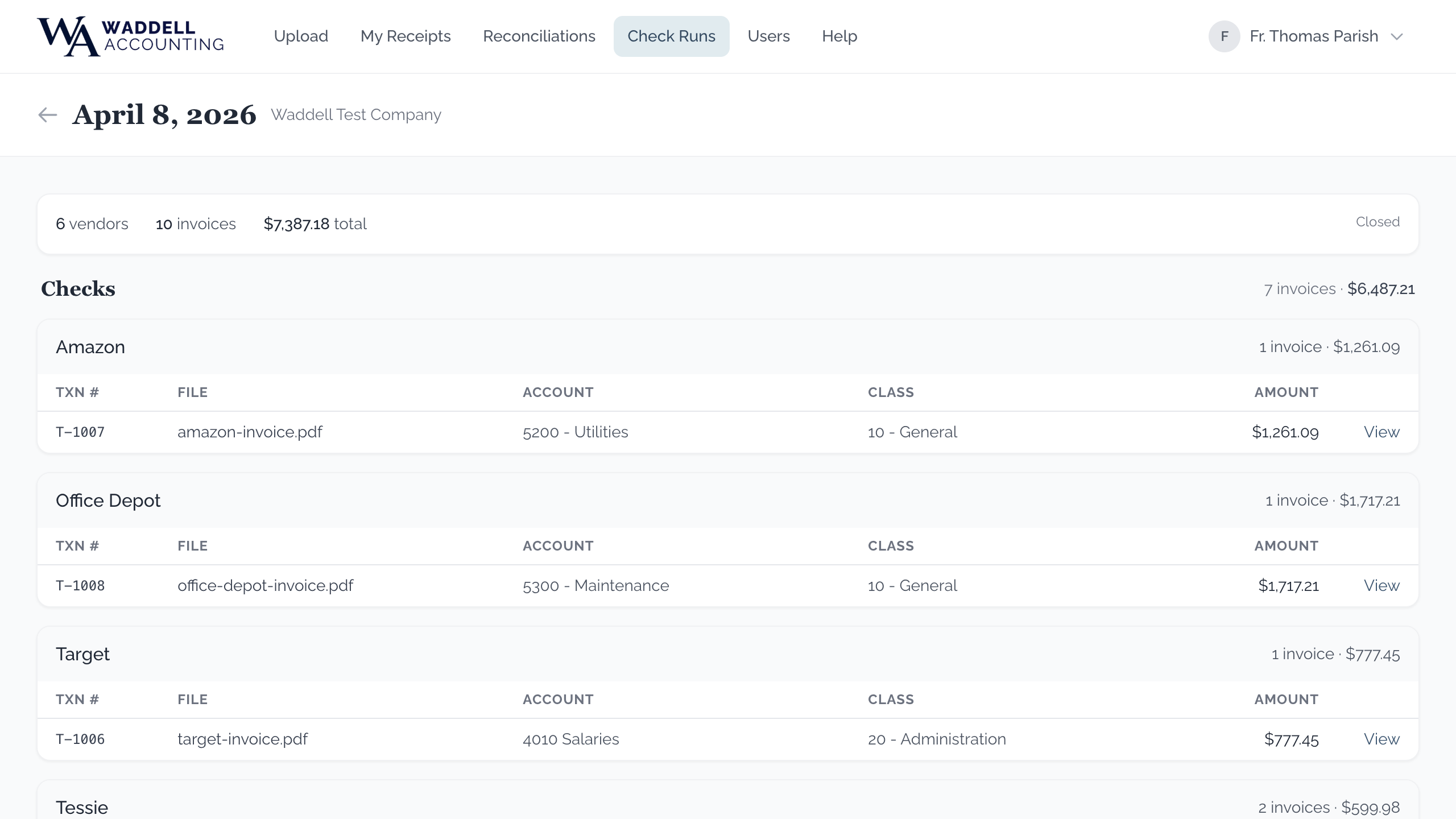
Task: Click the $1,717.21 amount in the T-1008 row
Action: tap(1288, 586)
